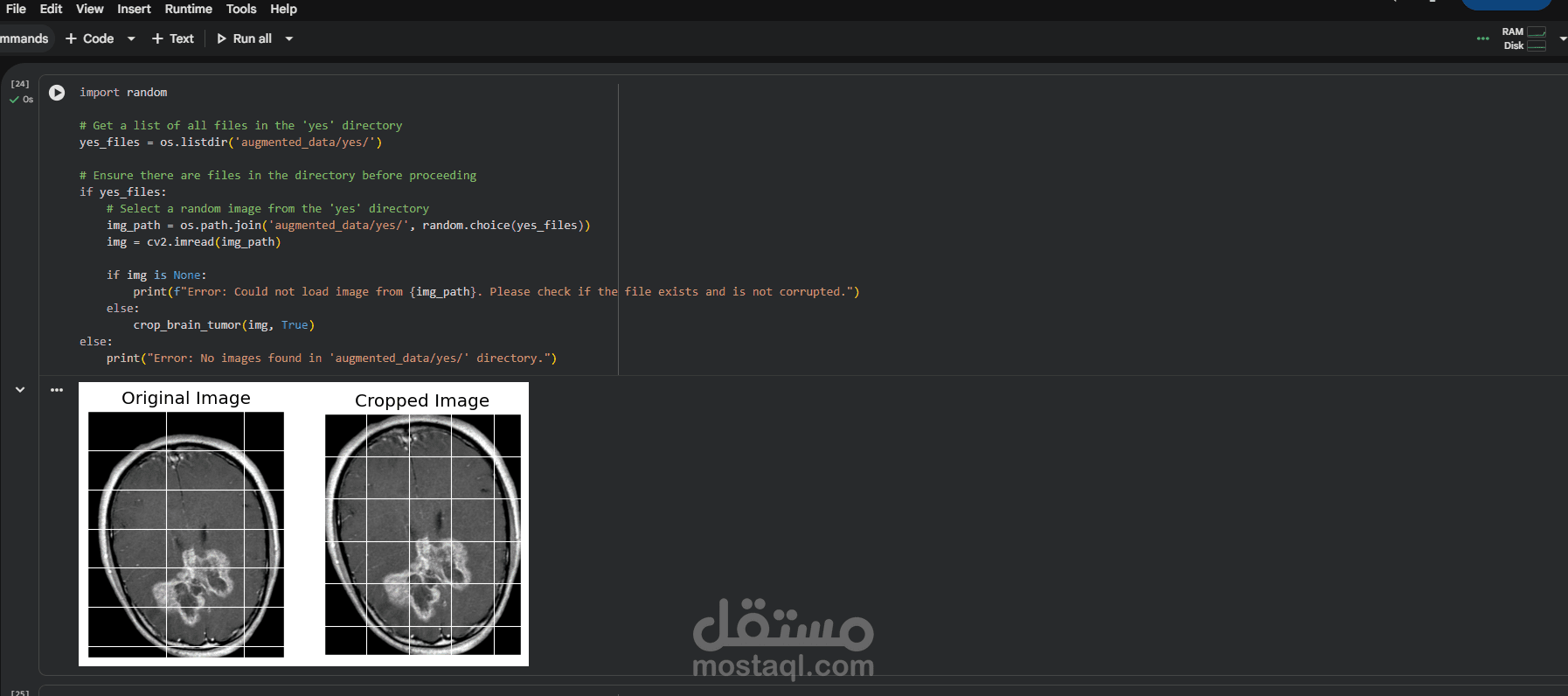Add a new Code cell
1568x696 pixels.
pyautogui.click(x=89, y=38)
